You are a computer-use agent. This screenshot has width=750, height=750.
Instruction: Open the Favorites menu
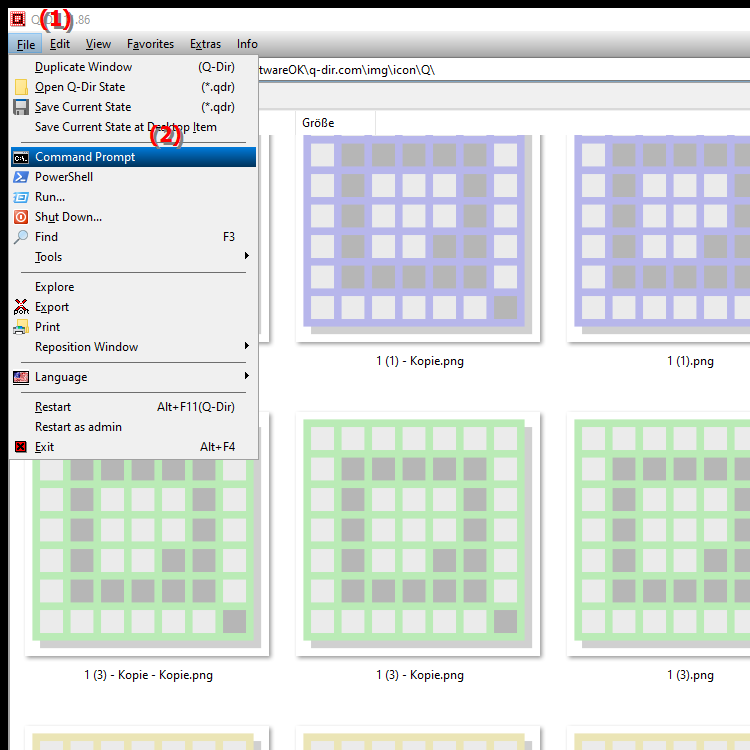pyautogui.click(x=150, y=44)
